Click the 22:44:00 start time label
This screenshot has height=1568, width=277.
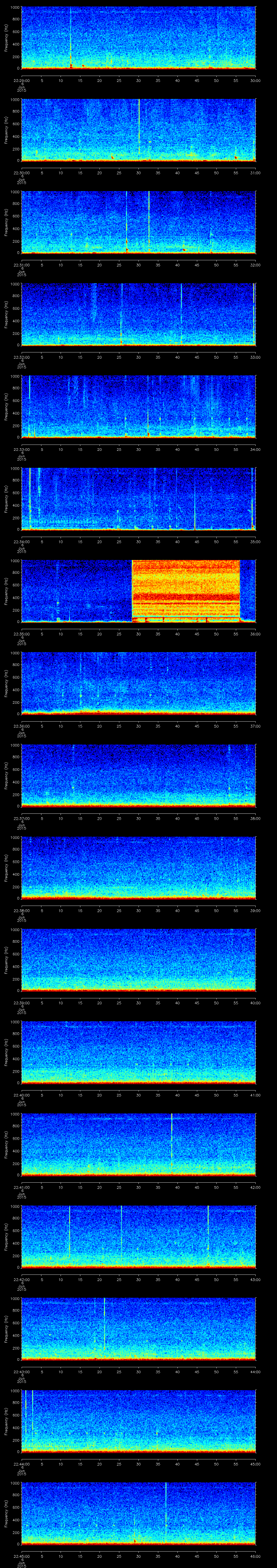[x=21, y=1464]
